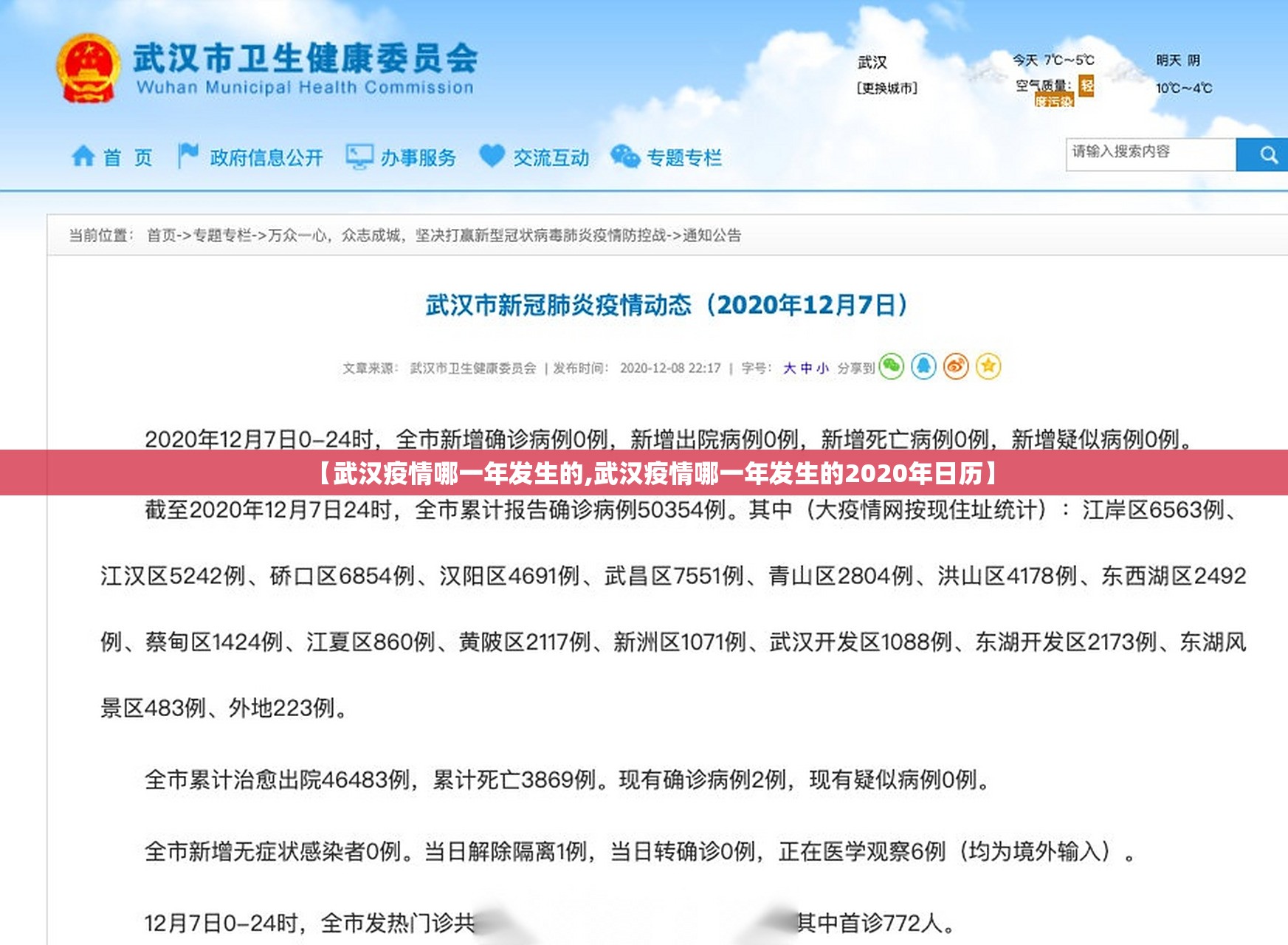Share the article via QQ icon

pos(923,366)
